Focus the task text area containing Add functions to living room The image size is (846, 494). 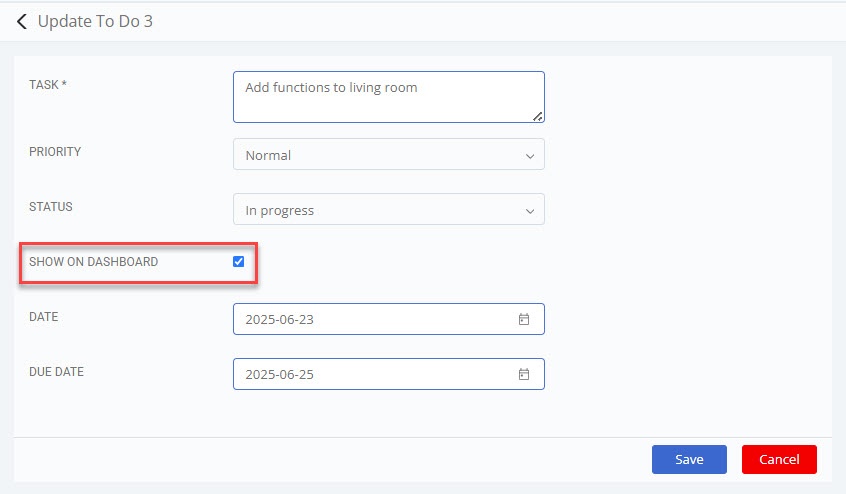[388, 97]
